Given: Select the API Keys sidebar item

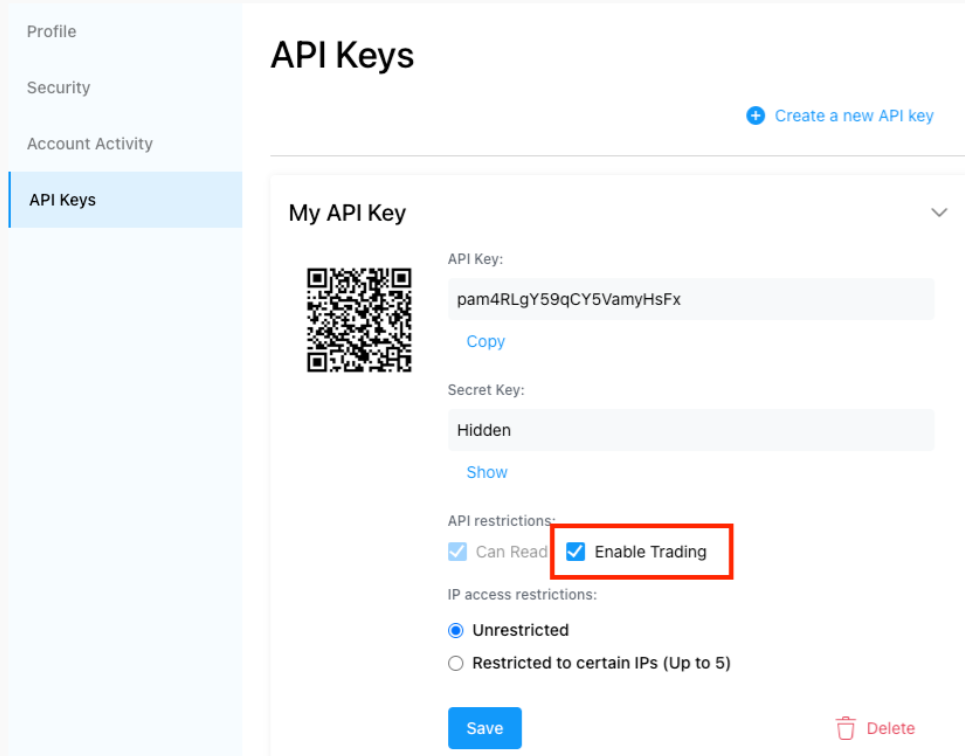Looking at the screenshot, I should coord(126,199).
